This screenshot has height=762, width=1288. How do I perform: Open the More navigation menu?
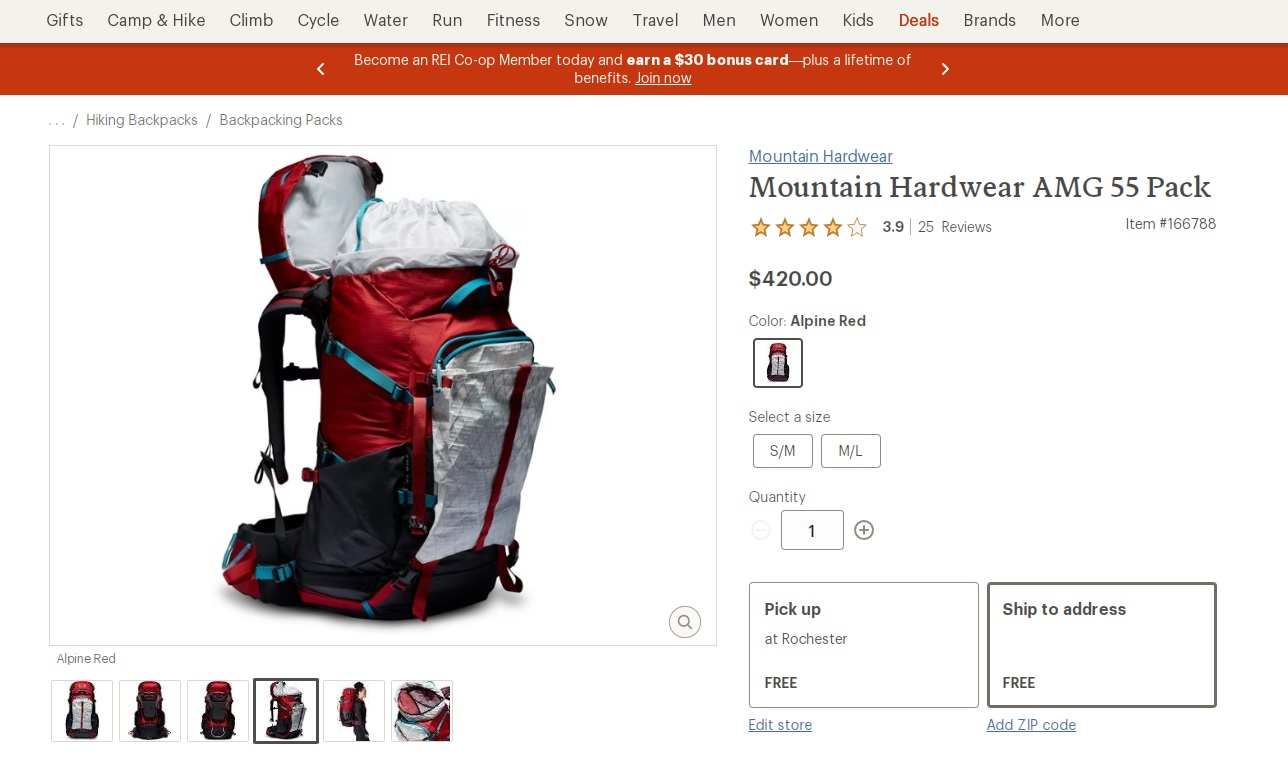[1060, 20]
